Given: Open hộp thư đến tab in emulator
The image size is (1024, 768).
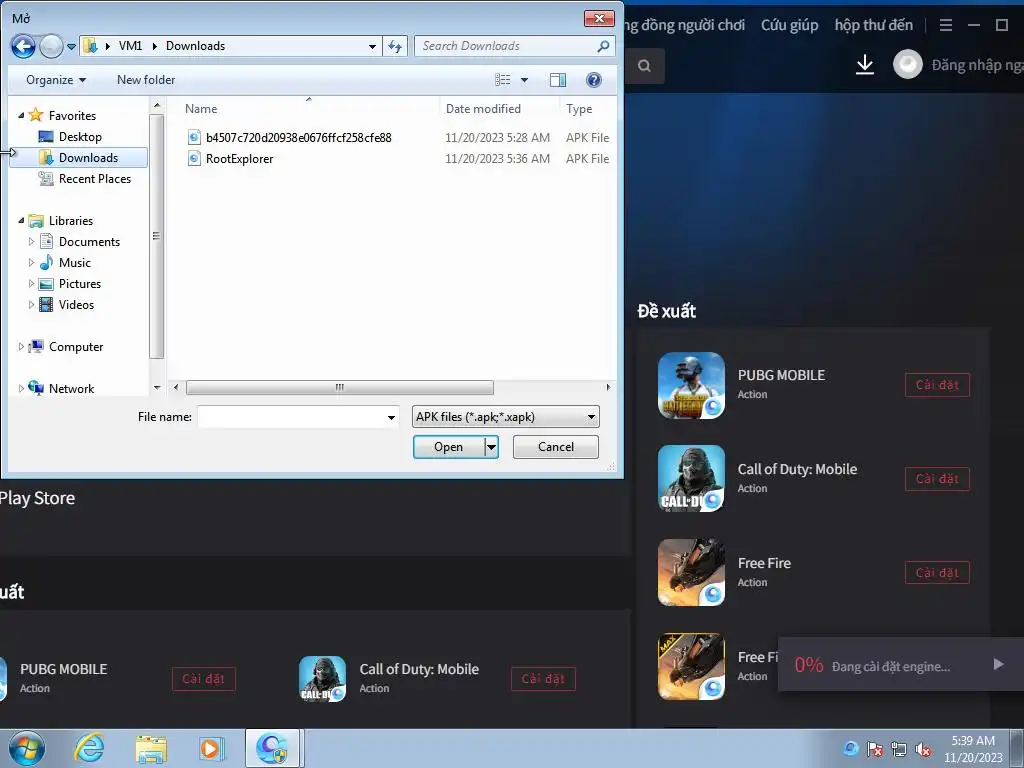Looking at the screenshot, I should 873,25.
